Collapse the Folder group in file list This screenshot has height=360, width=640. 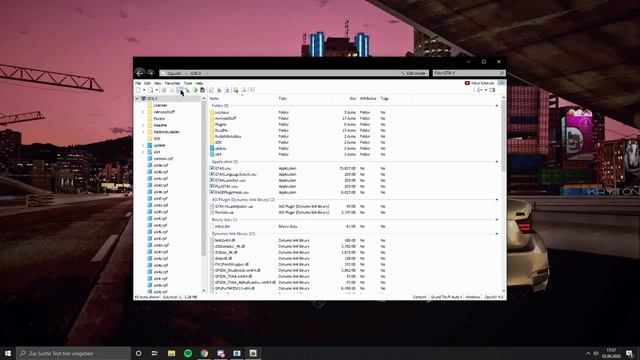tap(497, 106)
